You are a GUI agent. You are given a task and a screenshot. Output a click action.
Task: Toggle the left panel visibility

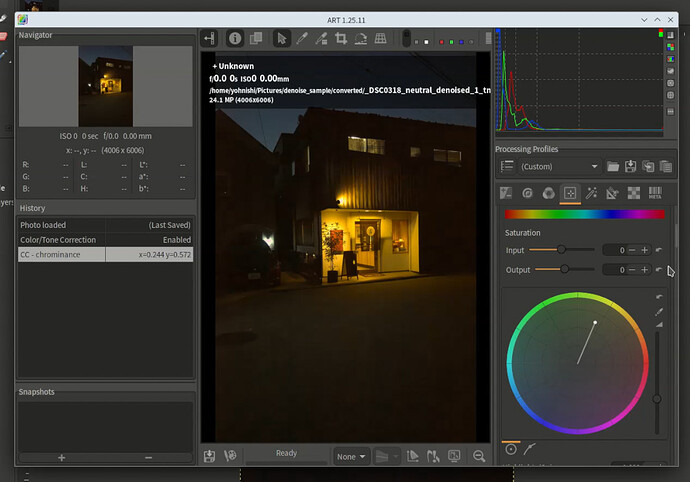[210, 39]
